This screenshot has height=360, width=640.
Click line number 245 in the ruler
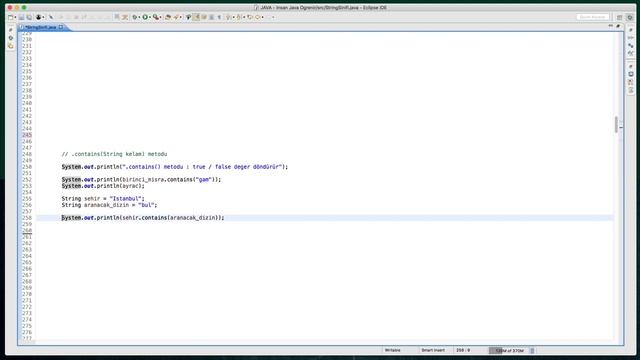[x=27, y=135]
